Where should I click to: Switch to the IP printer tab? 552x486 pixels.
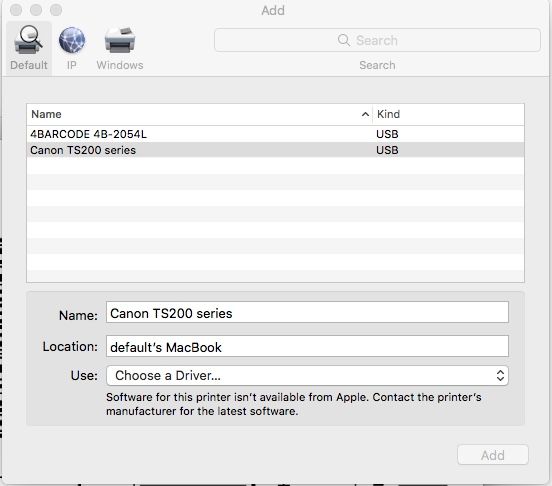coord(72,48)
